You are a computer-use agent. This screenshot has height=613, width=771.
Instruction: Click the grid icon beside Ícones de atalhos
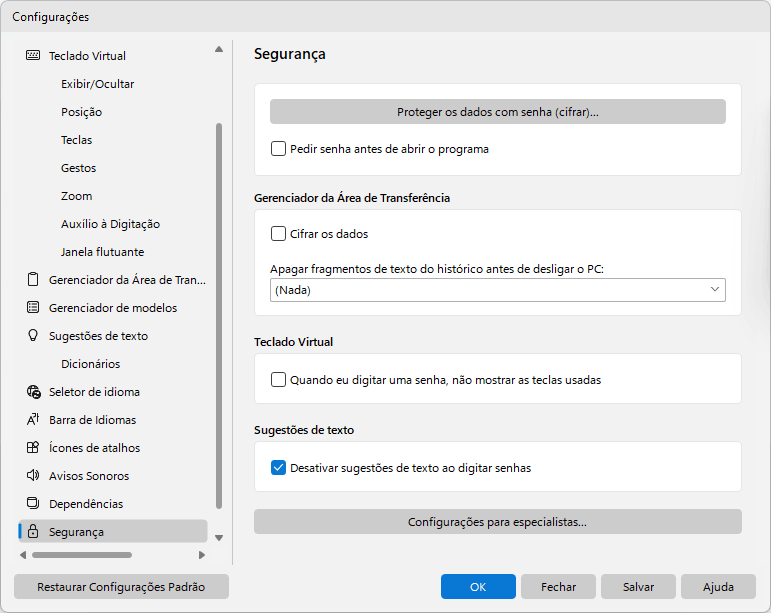33,447
